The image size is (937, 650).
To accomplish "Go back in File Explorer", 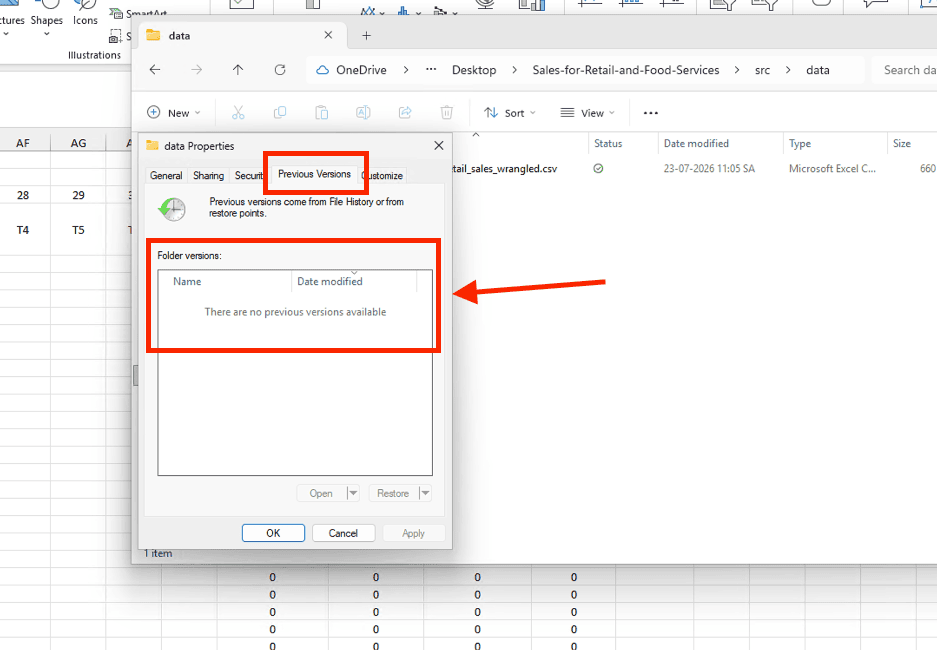I will click(x=155, y=70).
